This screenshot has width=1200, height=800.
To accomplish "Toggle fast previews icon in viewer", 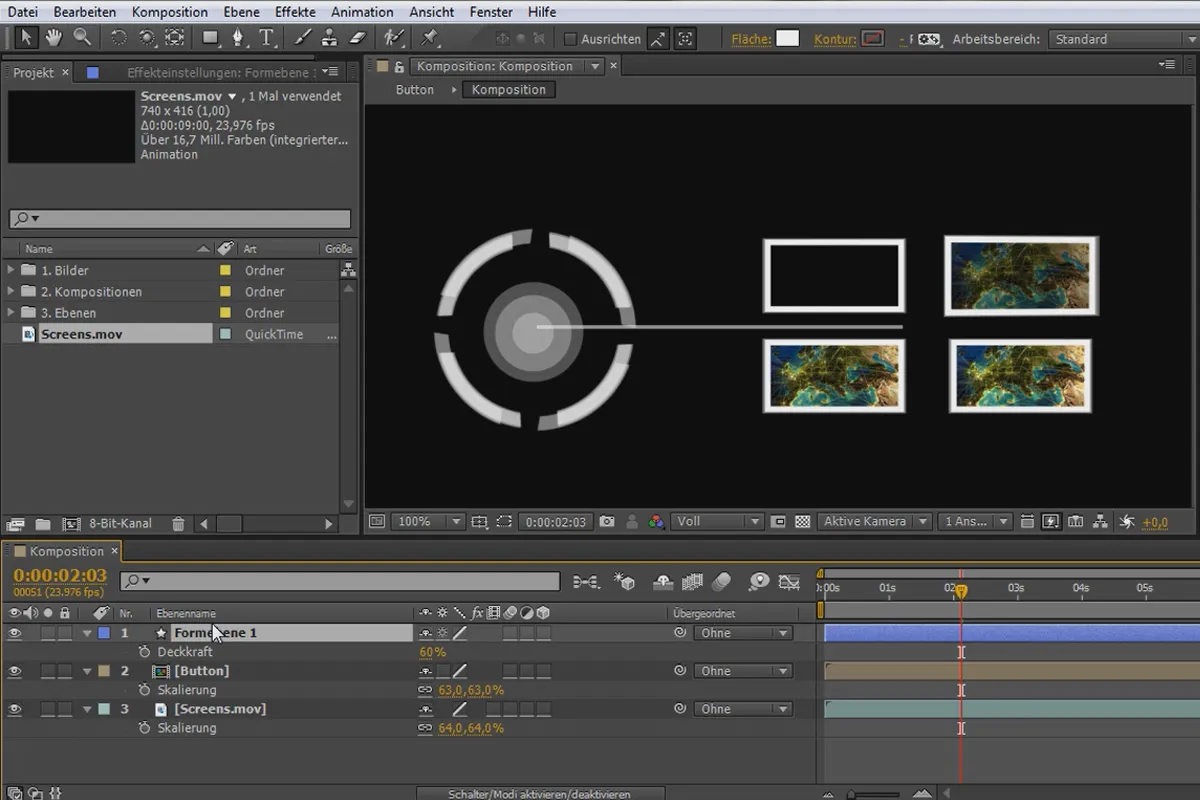I will [1051, 522].
